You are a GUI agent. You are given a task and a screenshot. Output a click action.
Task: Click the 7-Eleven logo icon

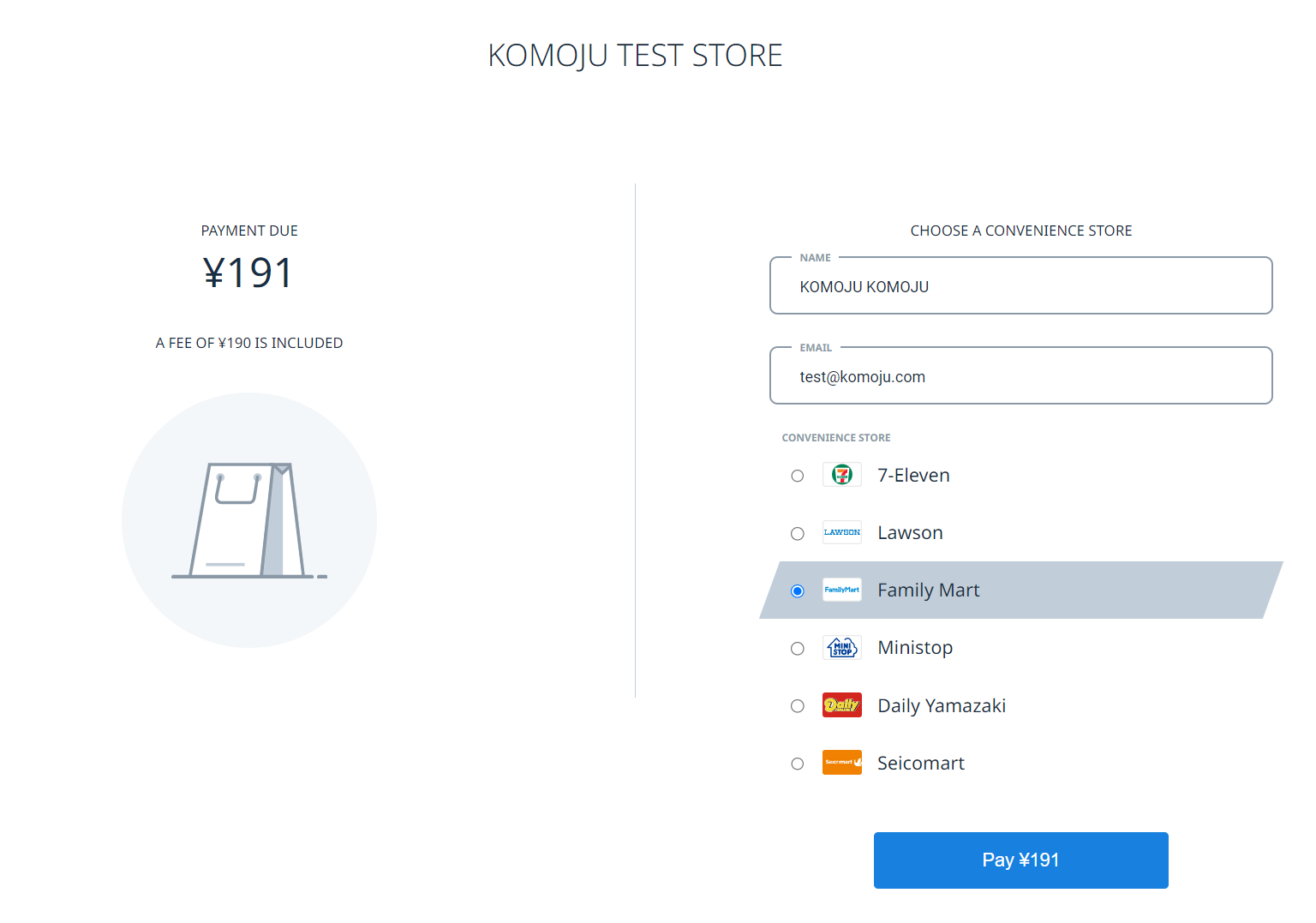tap(841, 475)
